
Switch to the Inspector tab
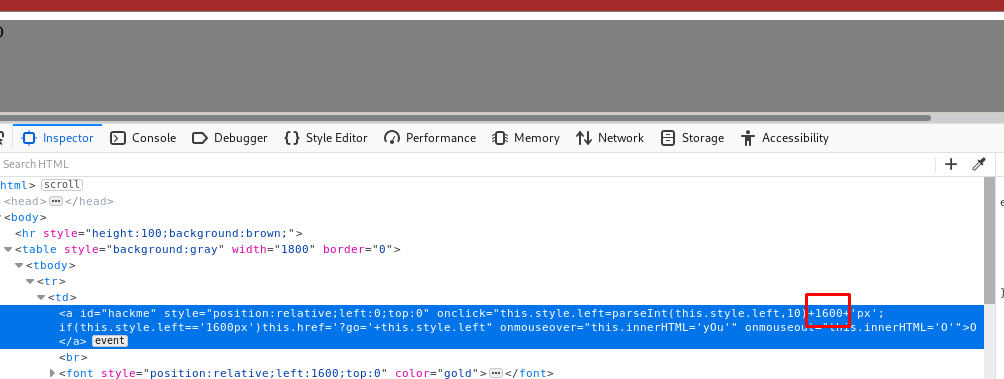pyautogui.click(x=58, y=138)
